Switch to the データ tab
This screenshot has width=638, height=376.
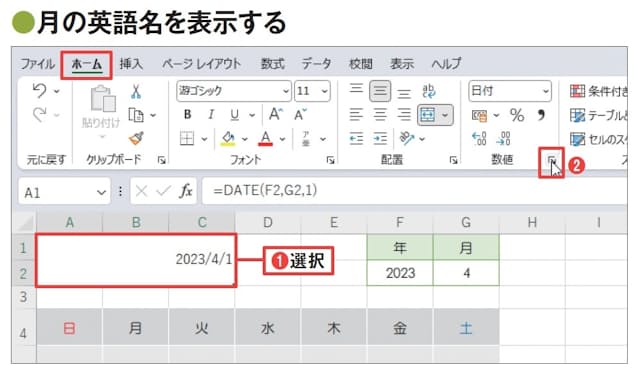[316, 63]
